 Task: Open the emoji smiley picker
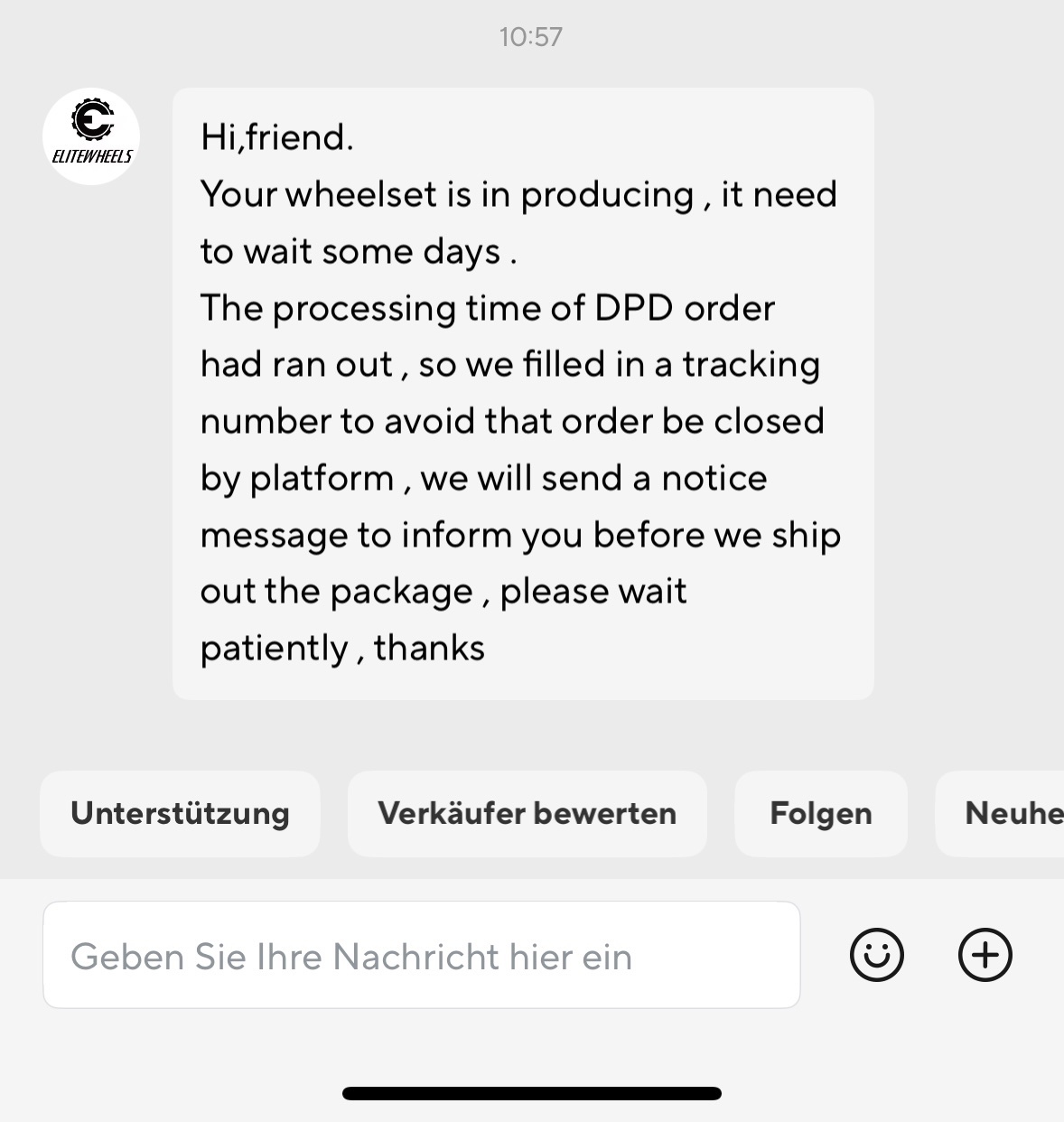click(876, 955)
